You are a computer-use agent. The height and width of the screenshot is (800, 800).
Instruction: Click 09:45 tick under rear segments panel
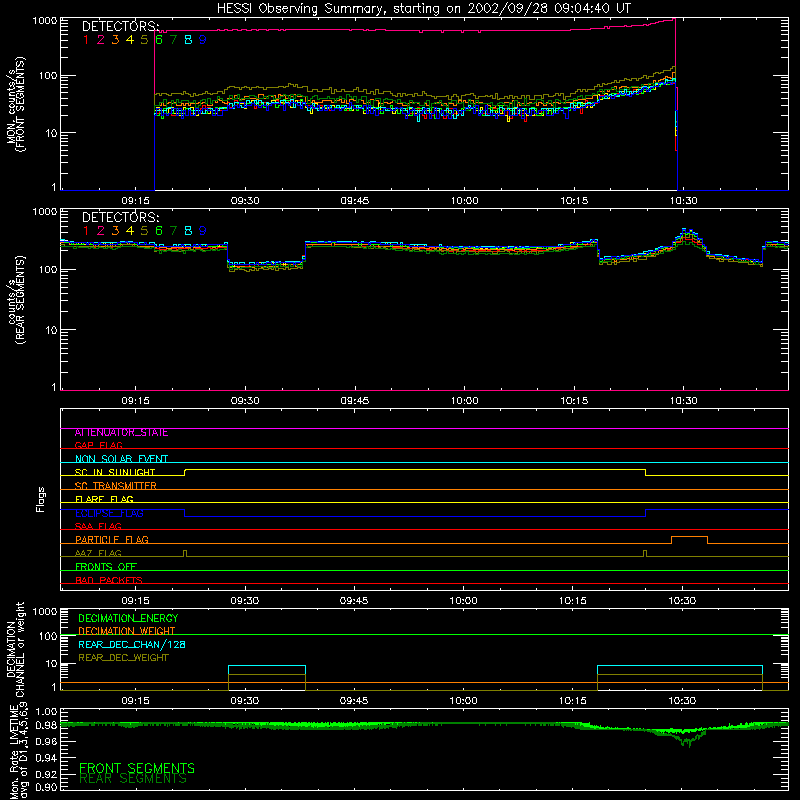(x=355, y=401)
